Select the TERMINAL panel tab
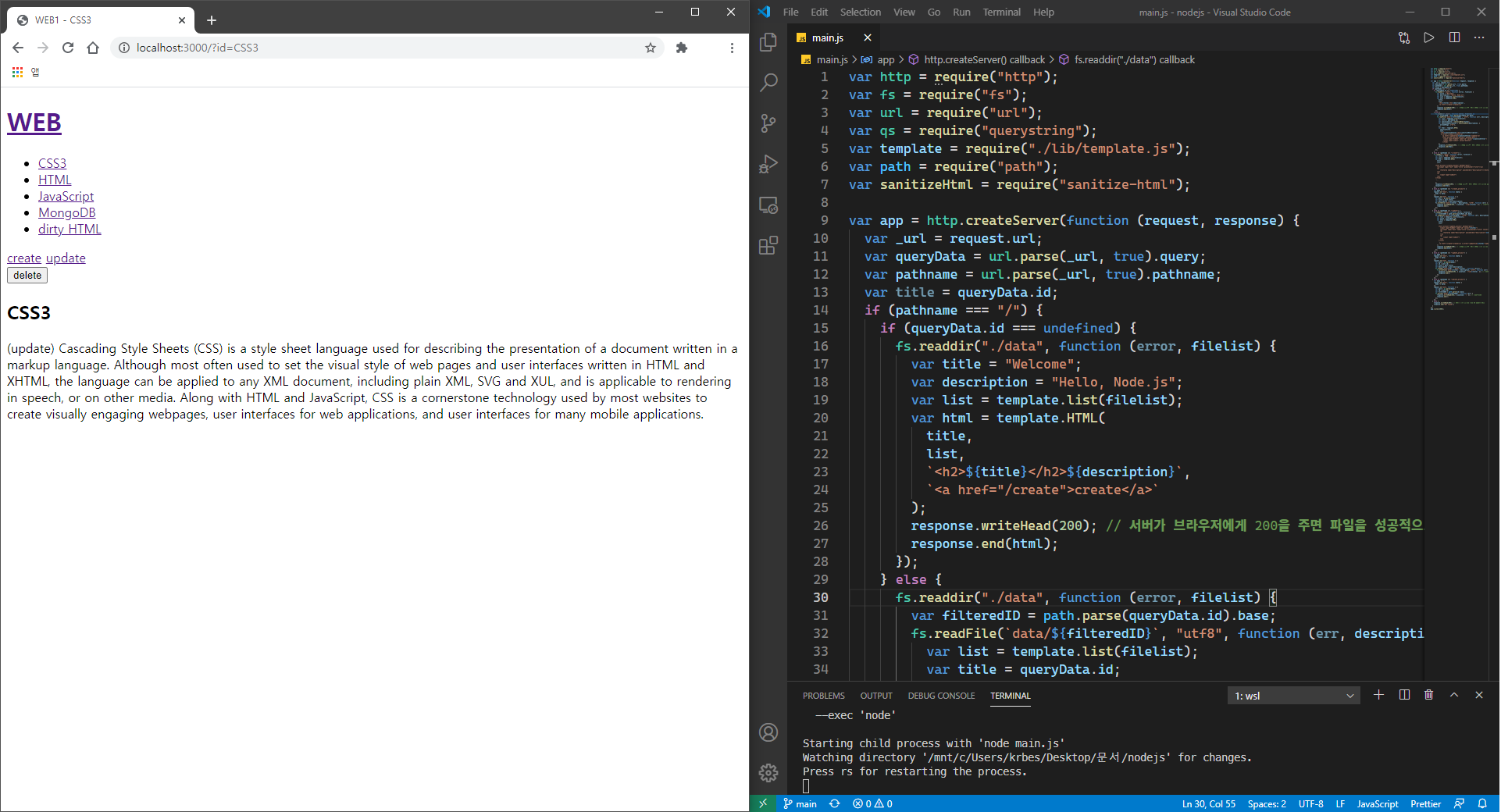Image resolution: width=1501 pixels, height=812 pixels. coord(1011,696)
